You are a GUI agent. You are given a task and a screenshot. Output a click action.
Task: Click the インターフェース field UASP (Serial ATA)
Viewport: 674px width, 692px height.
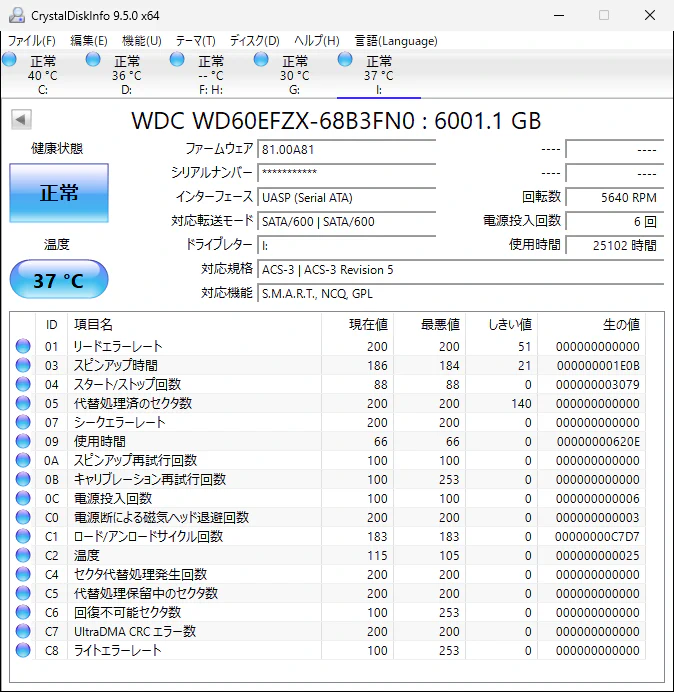346,197
